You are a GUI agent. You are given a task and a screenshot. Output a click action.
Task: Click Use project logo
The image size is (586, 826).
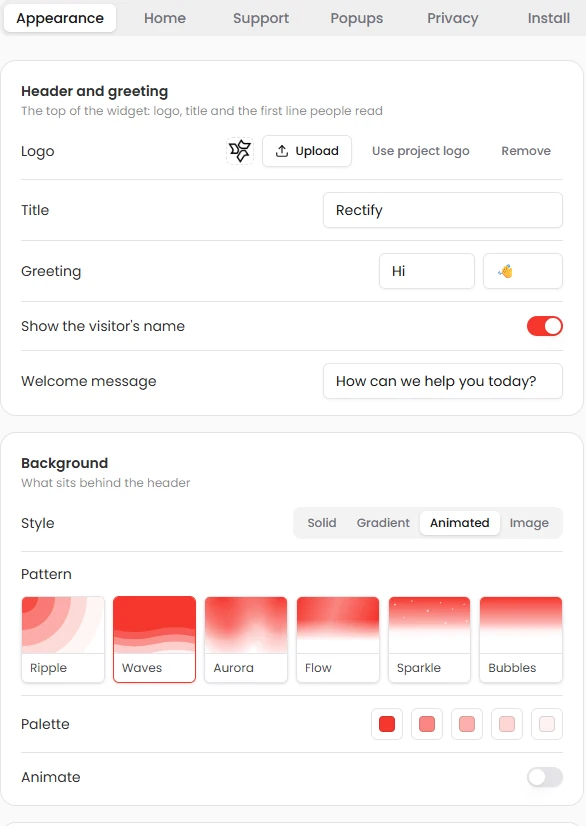pos(421,151)
